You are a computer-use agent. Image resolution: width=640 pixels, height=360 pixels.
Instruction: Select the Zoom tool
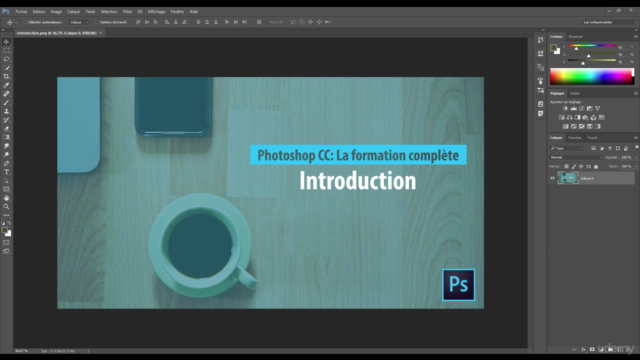click(6, 207)
